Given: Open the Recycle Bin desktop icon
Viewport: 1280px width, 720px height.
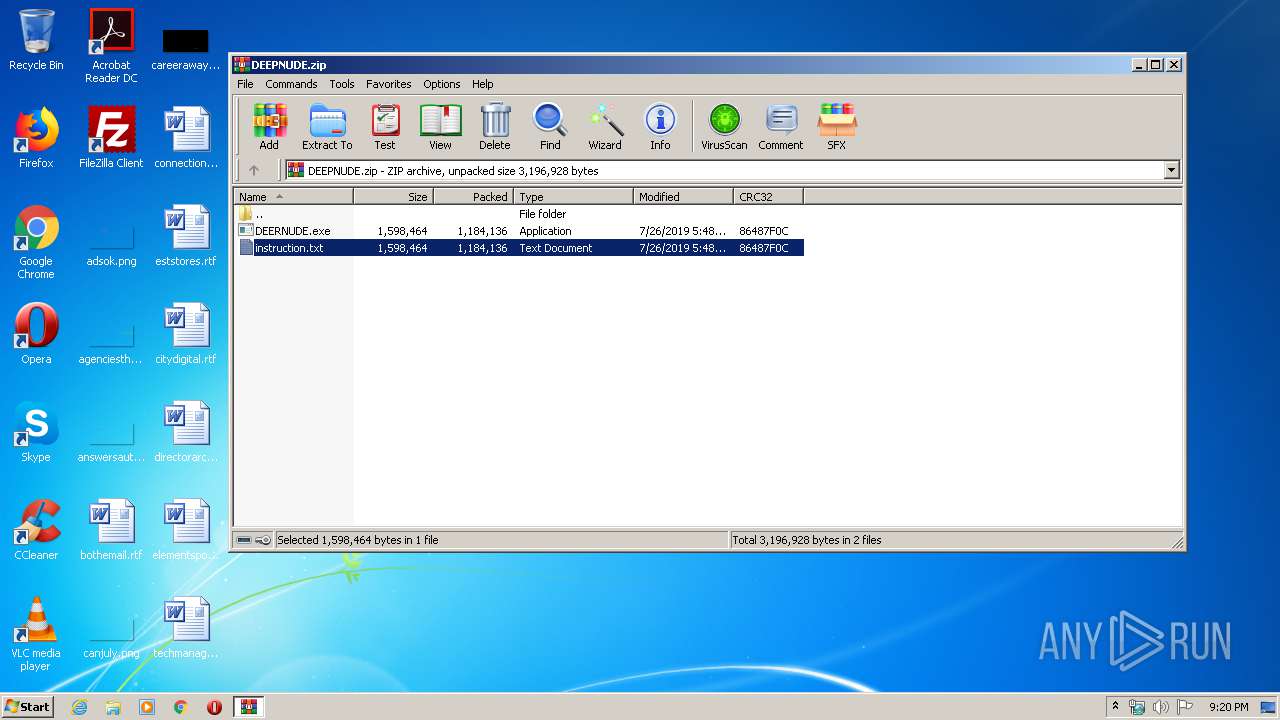Looking at the screenshot, I should (36, 40).
